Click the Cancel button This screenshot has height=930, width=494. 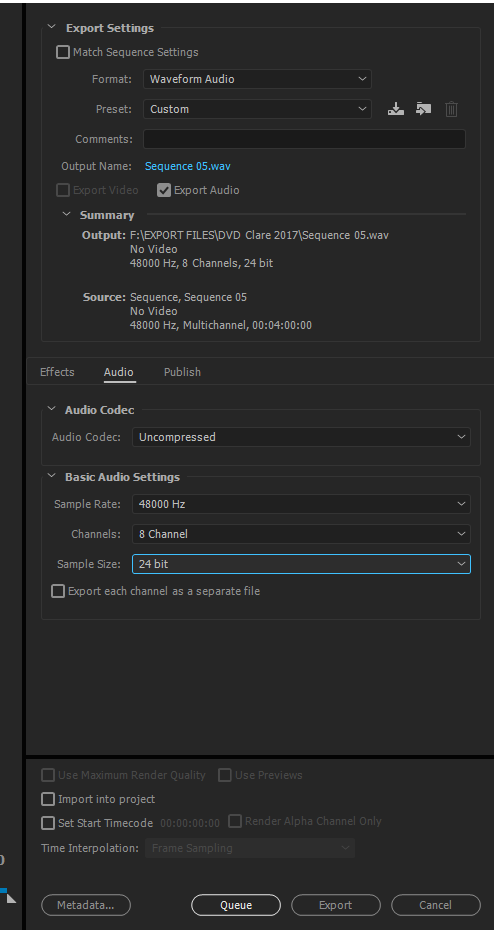436,905
